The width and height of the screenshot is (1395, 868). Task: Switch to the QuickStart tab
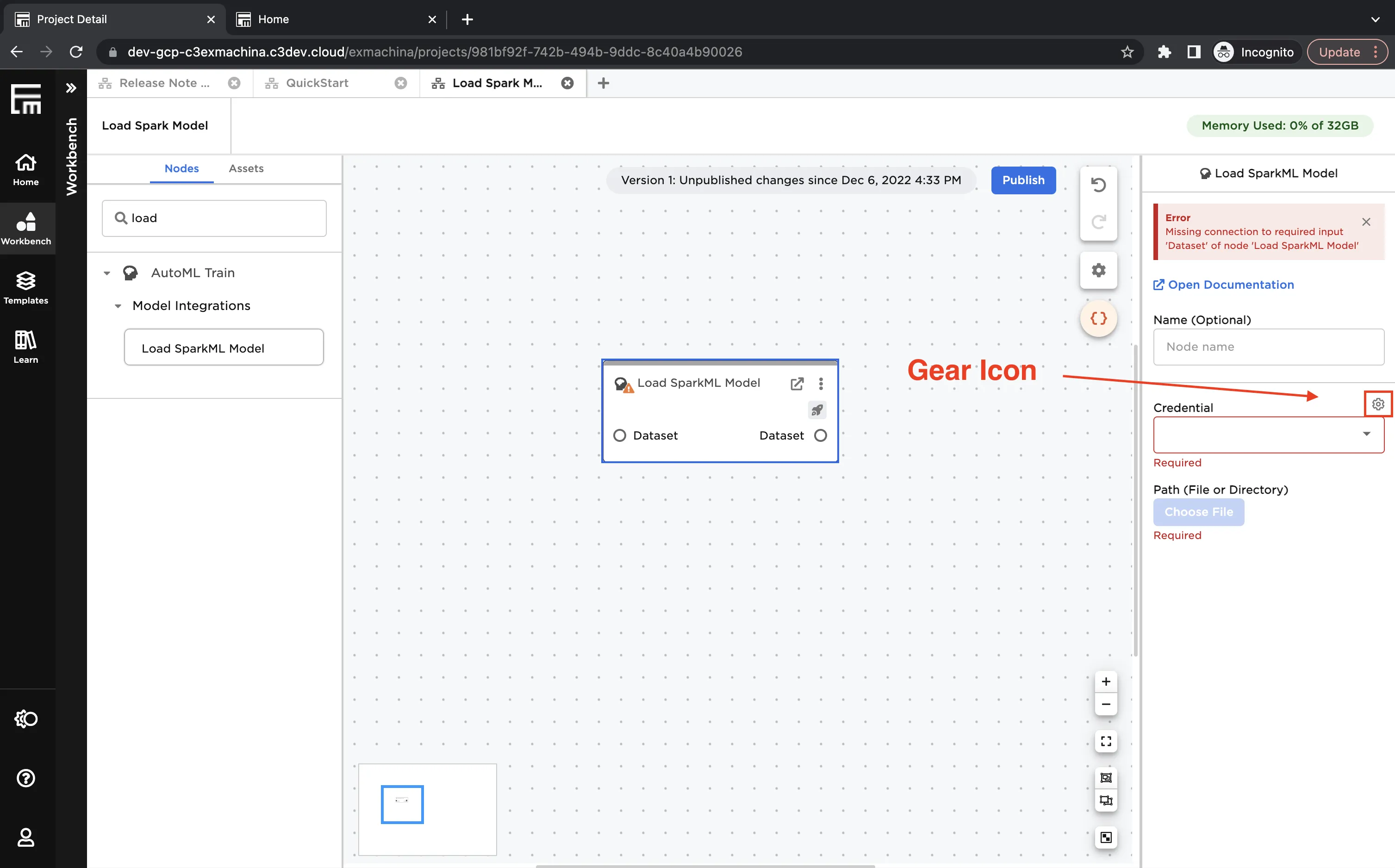coord(317,83)
